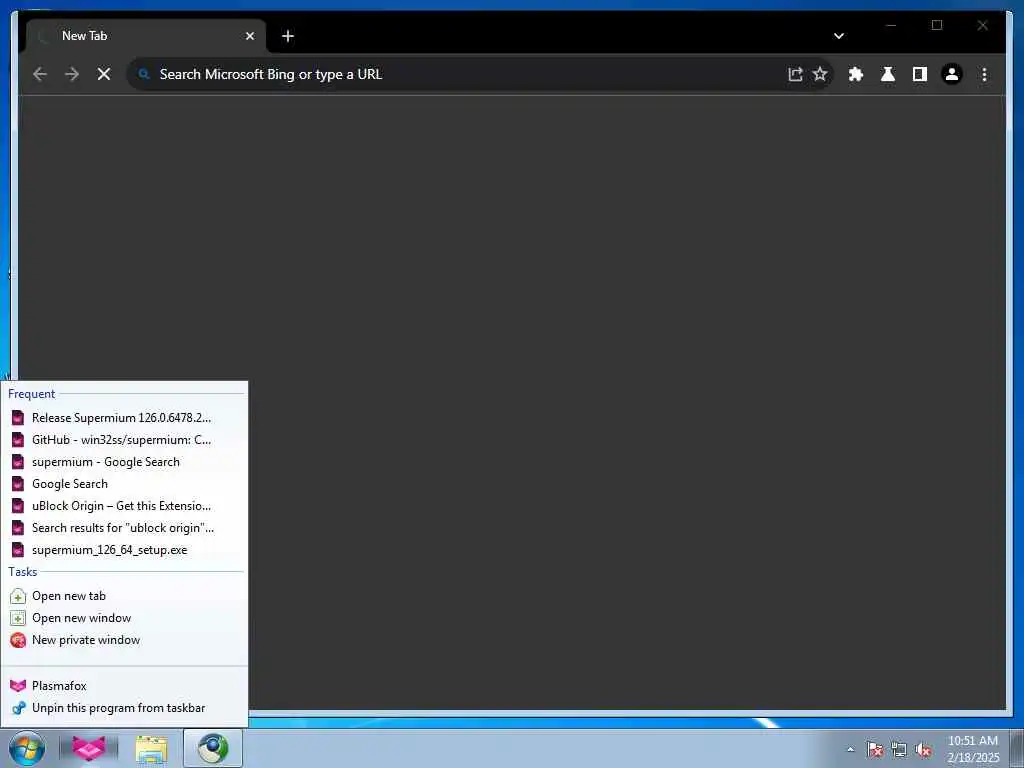Click the Supermium taskbar button
1024x768 pixels.
click(213, 748)
